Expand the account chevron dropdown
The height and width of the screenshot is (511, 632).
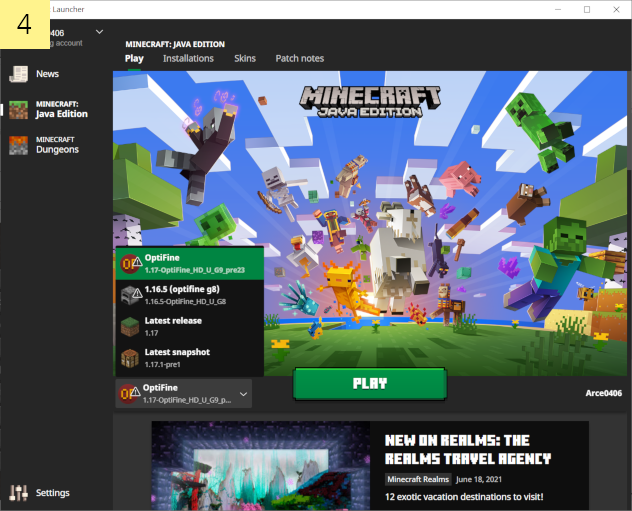point(99,31)
